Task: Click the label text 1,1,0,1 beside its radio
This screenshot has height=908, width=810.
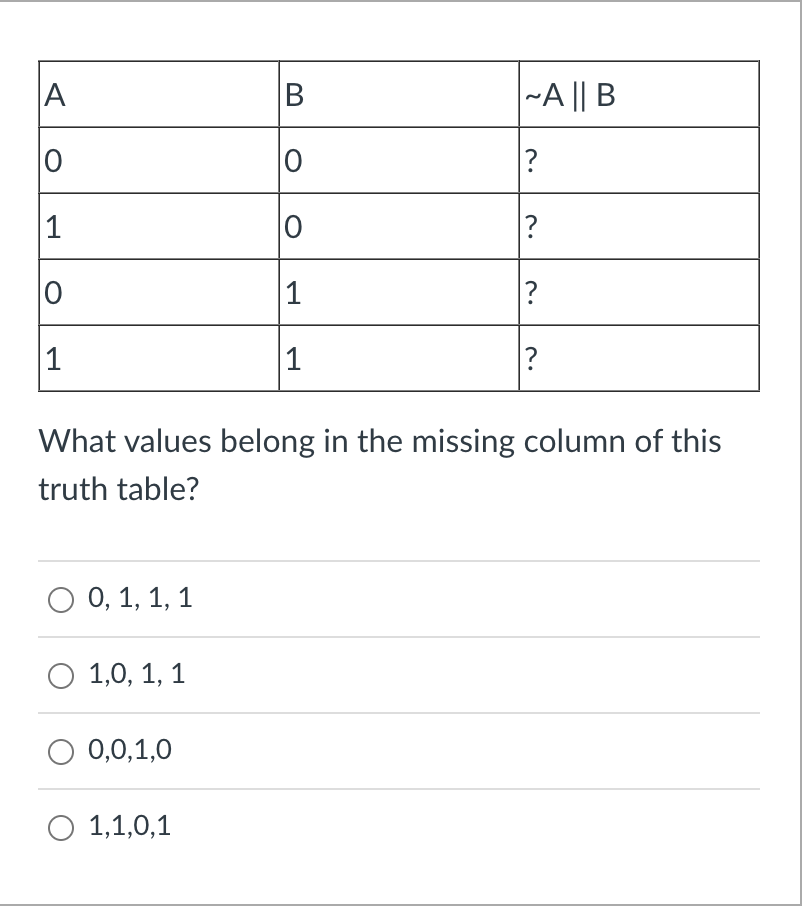Action: (x=130, y=826)
